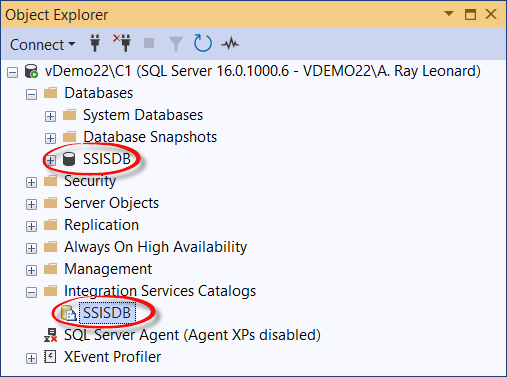Select the Databases tree label
The width and height of the screenshot is (507, 377).
99,93
